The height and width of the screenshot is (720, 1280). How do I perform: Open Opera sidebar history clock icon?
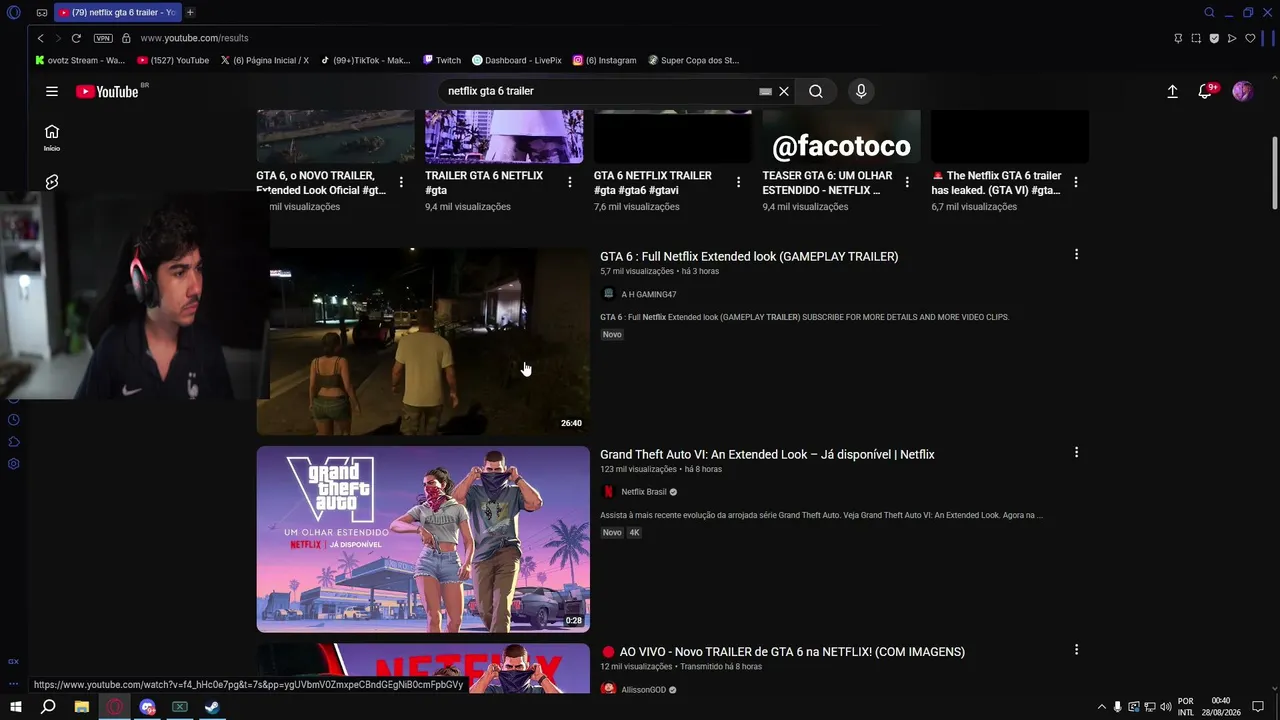pos(14,420)
